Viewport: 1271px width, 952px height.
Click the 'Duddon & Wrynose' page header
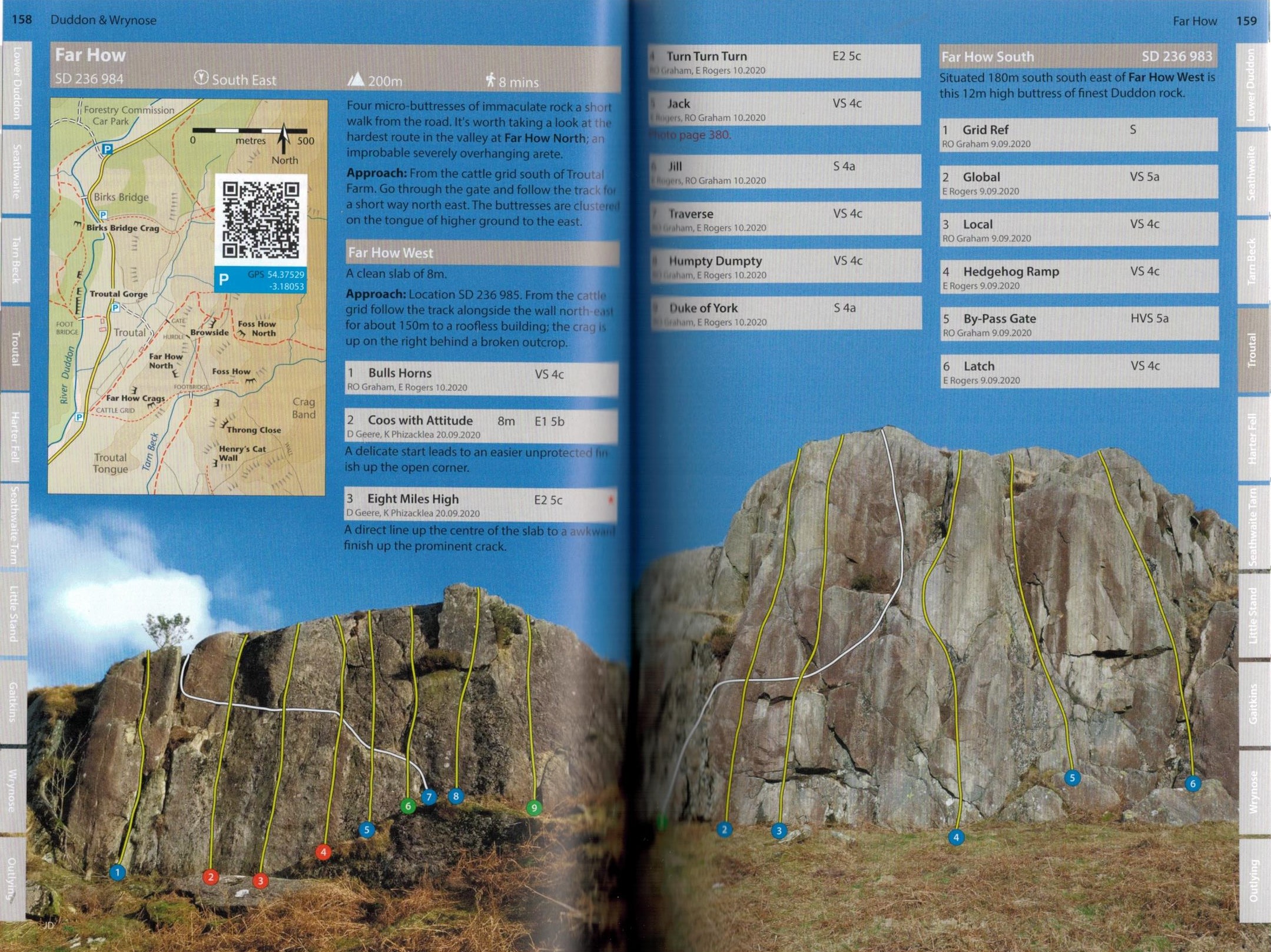click(104, 20)
